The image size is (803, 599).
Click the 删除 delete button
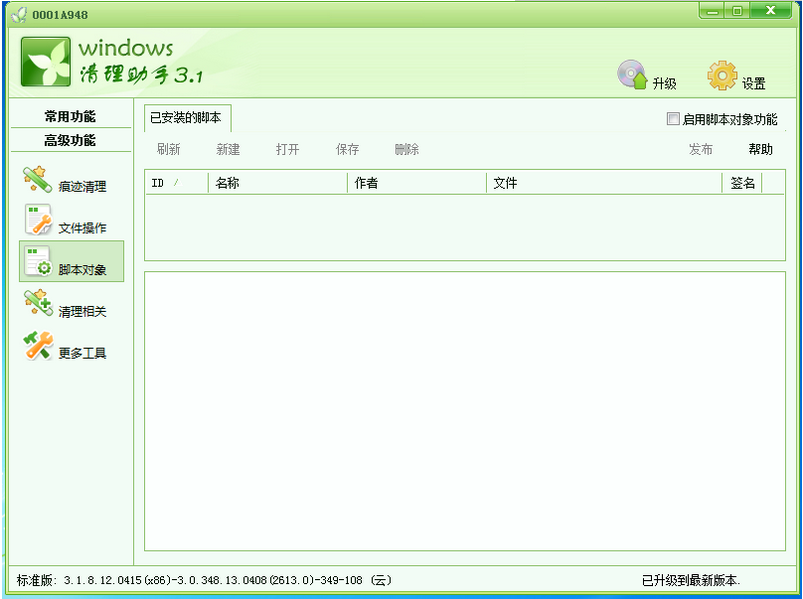(407, 149)
